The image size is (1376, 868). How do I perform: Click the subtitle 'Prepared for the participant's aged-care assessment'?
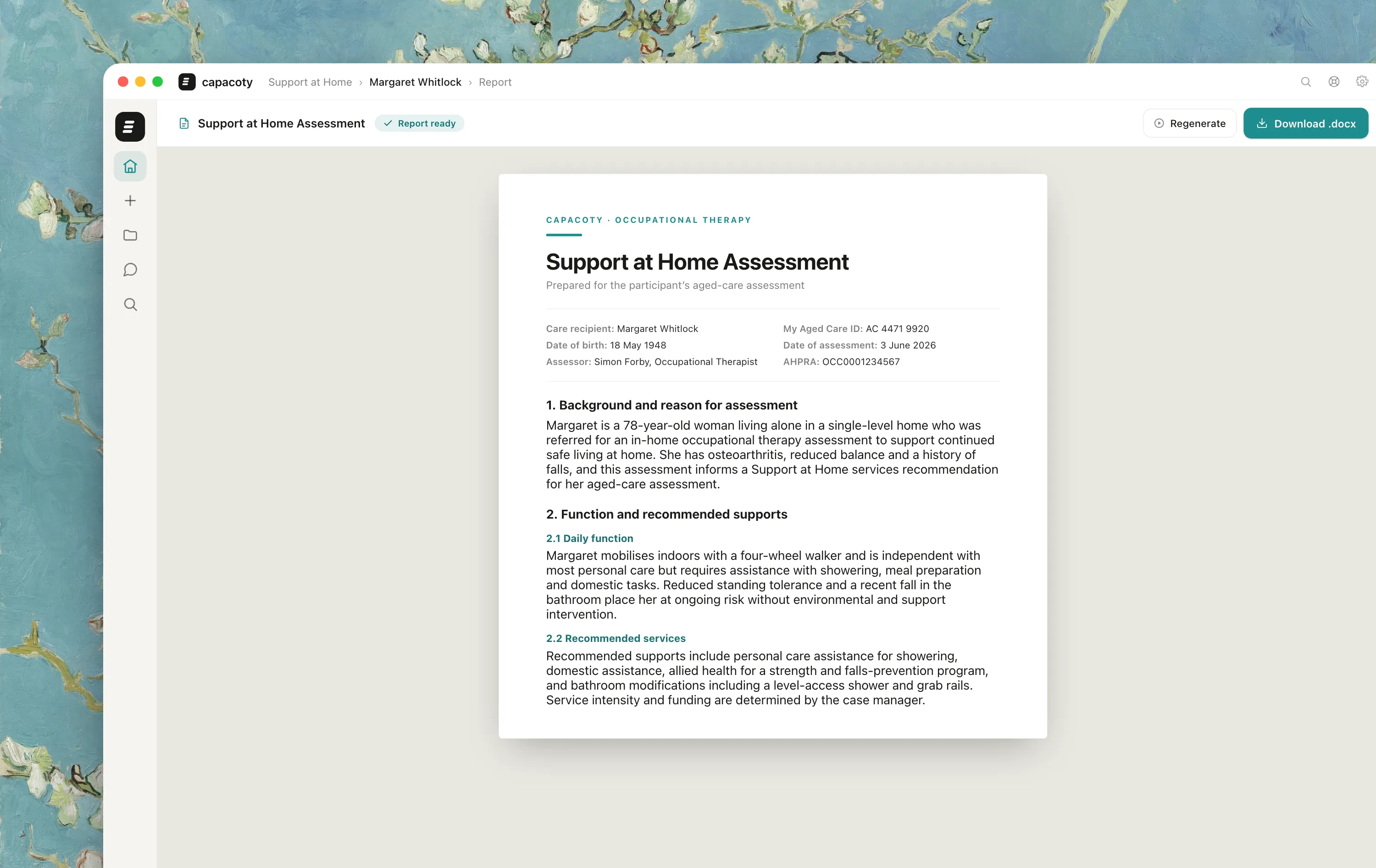pos(675,285)
